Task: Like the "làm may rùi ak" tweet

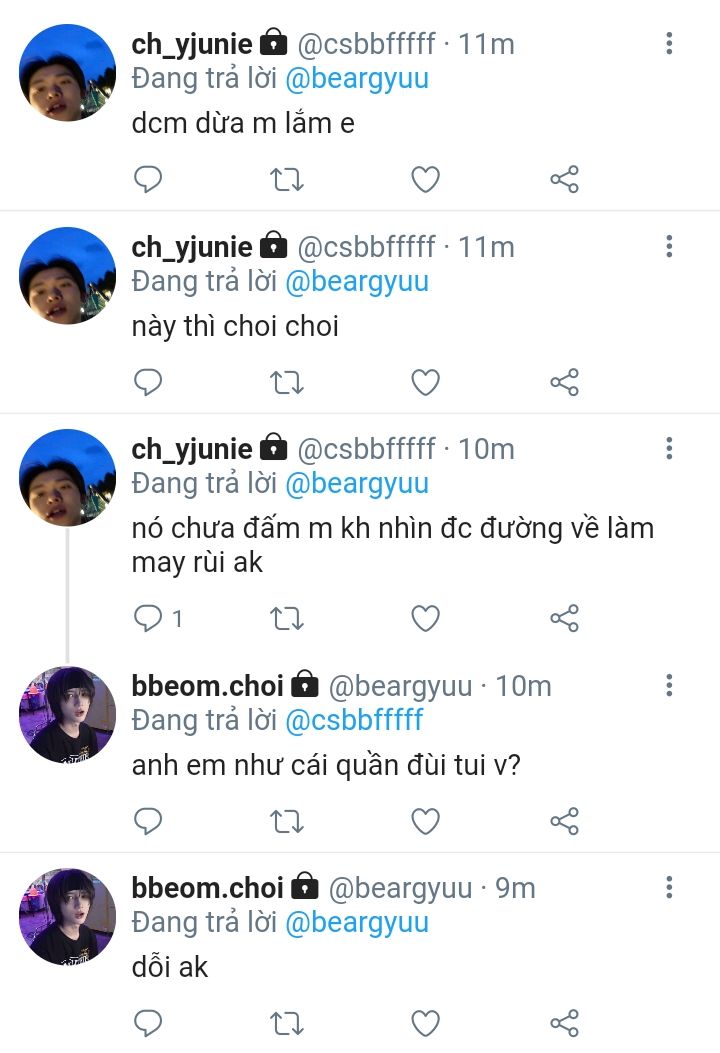Action: pos(426,619)
